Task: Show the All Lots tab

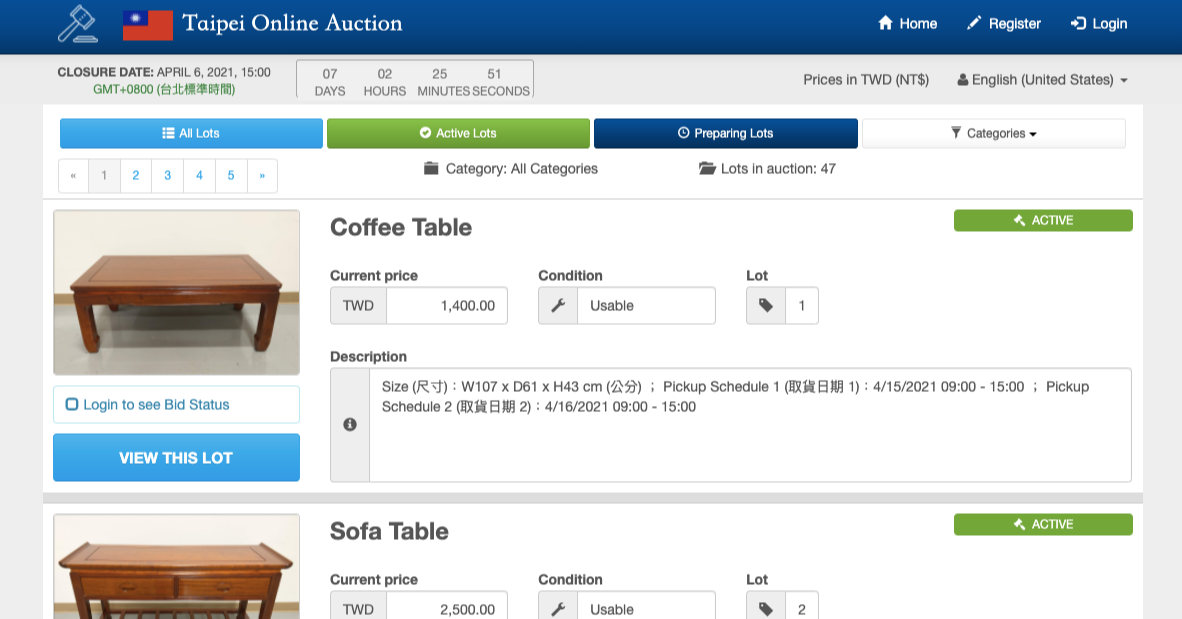Action: click(191, 133)
